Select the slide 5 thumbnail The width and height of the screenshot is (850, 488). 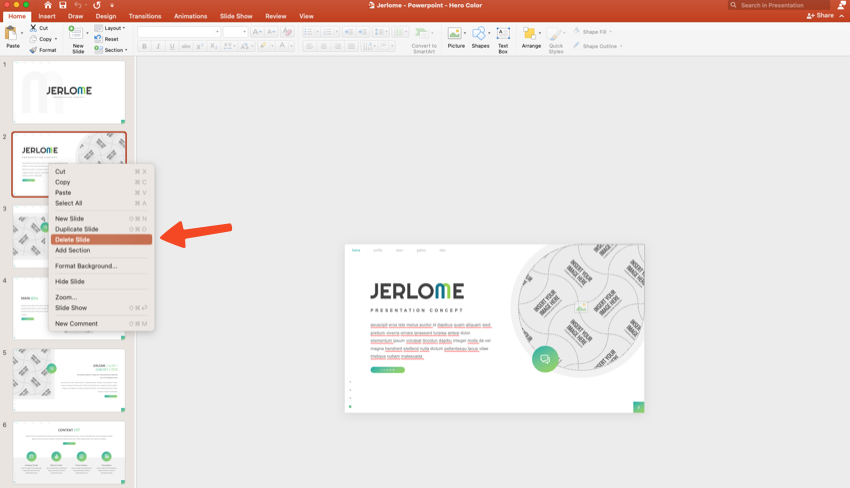(69, 379)
